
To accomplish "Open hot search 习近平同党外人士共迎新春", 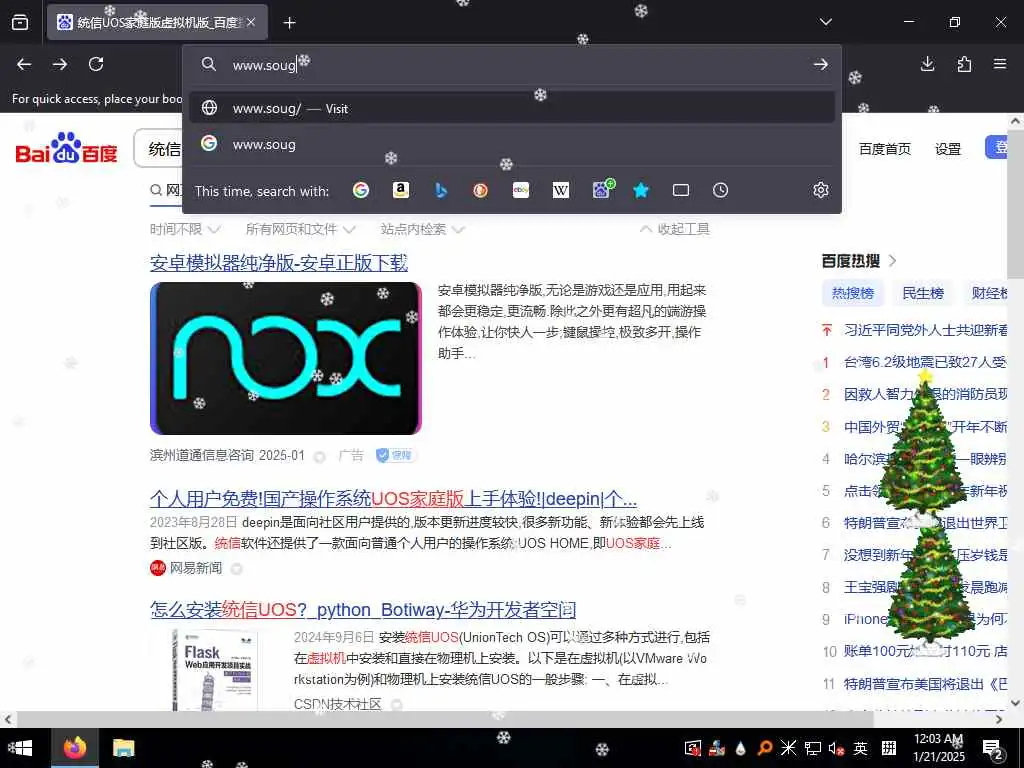I will (x=925, y=330).
